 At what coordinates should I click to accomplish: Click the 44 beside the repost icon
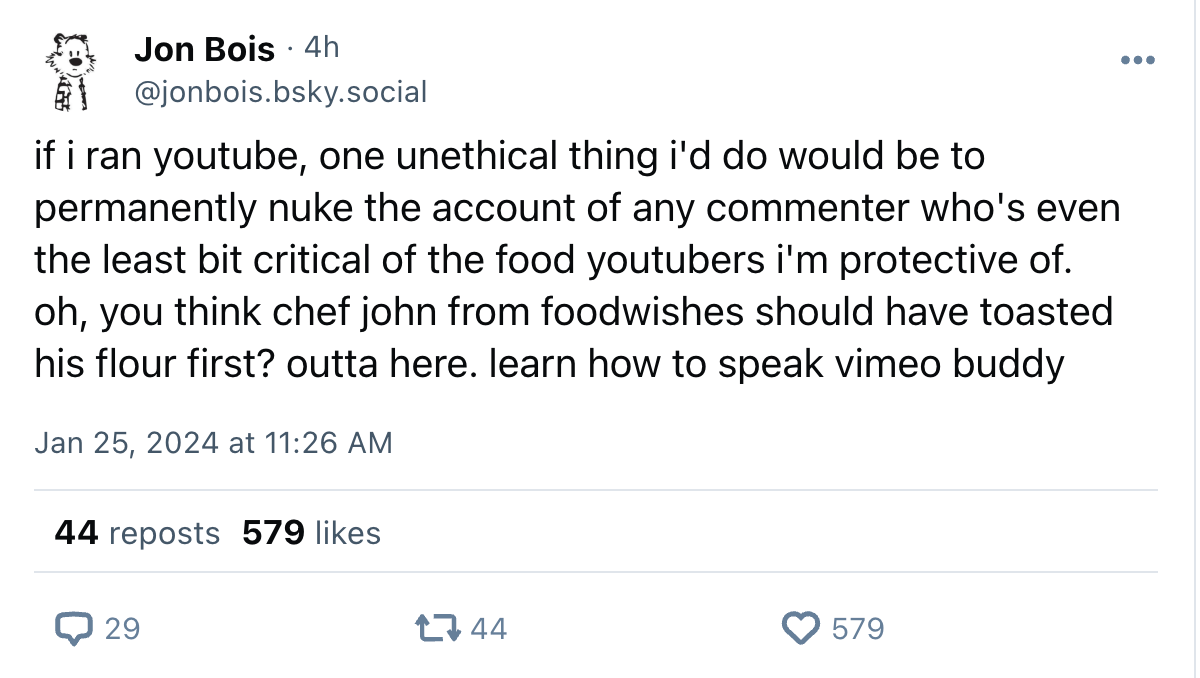point(488,628)
